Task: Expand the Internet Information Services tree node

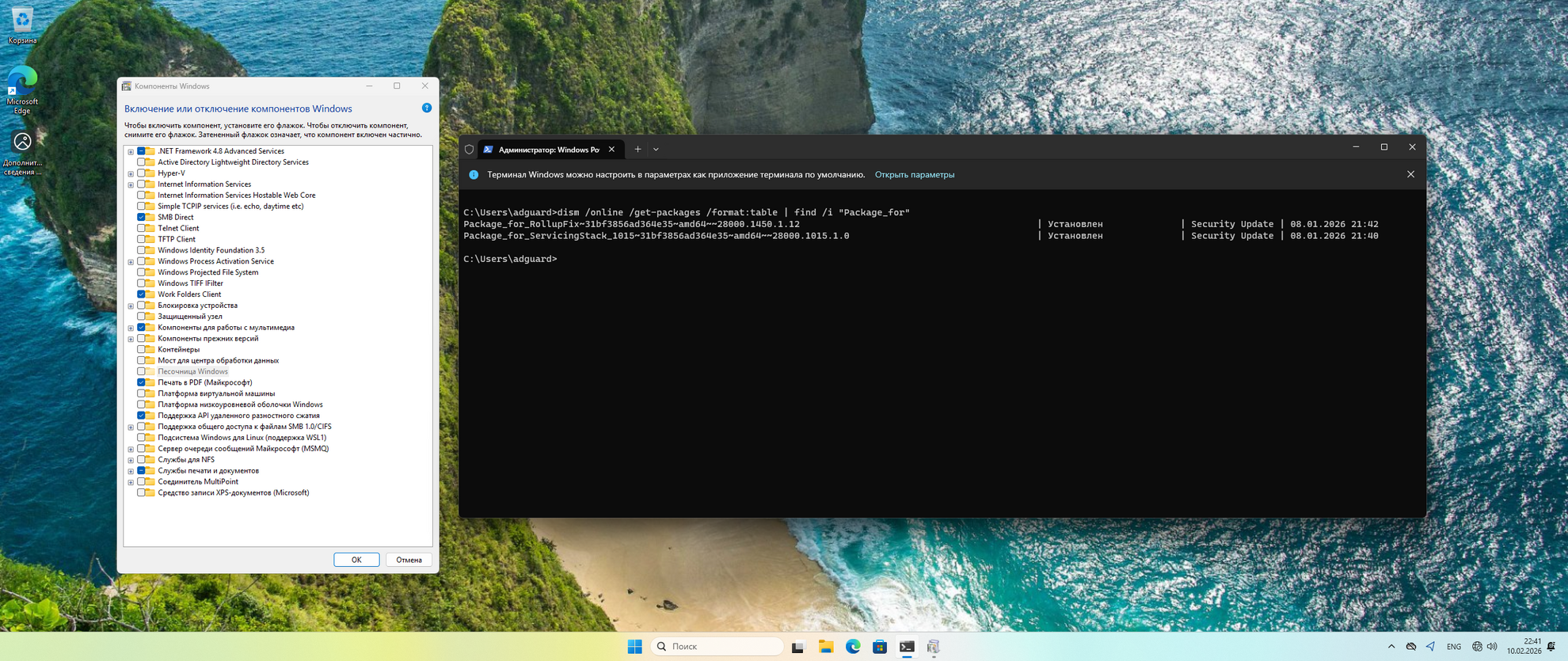Action: 131,184
